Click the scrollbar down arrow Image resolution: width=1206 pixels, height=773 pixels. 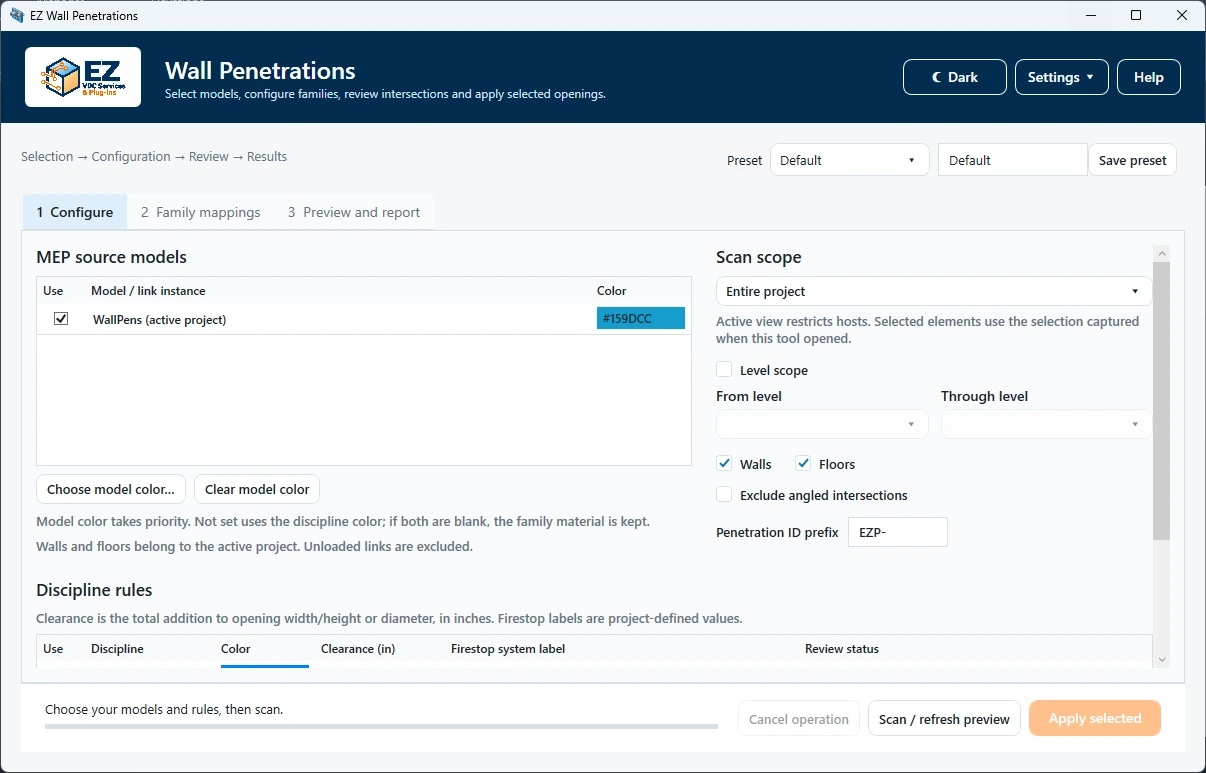pyautogui.click(x=1161, y=659)
